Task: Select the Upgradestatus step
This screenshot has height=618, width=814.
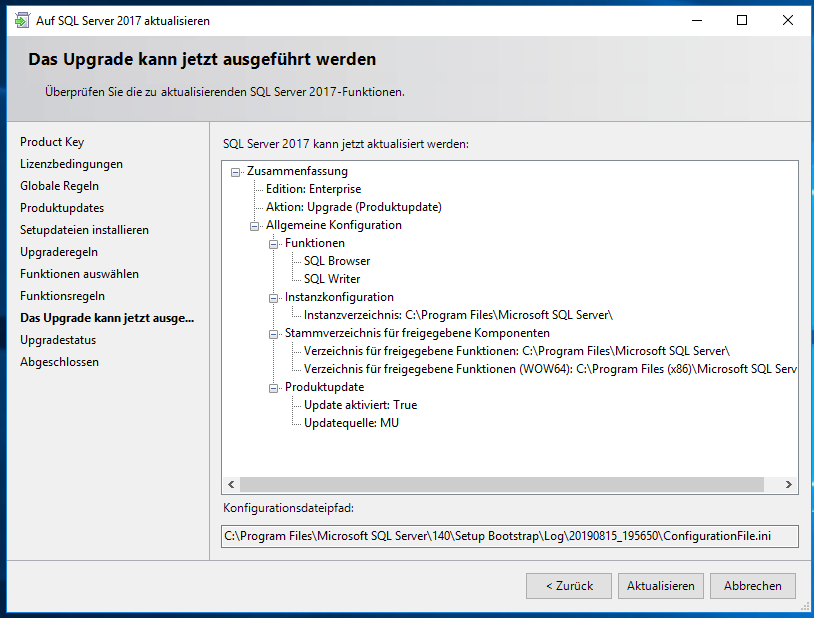Action: pyautogui.click(x=58, y=340)
